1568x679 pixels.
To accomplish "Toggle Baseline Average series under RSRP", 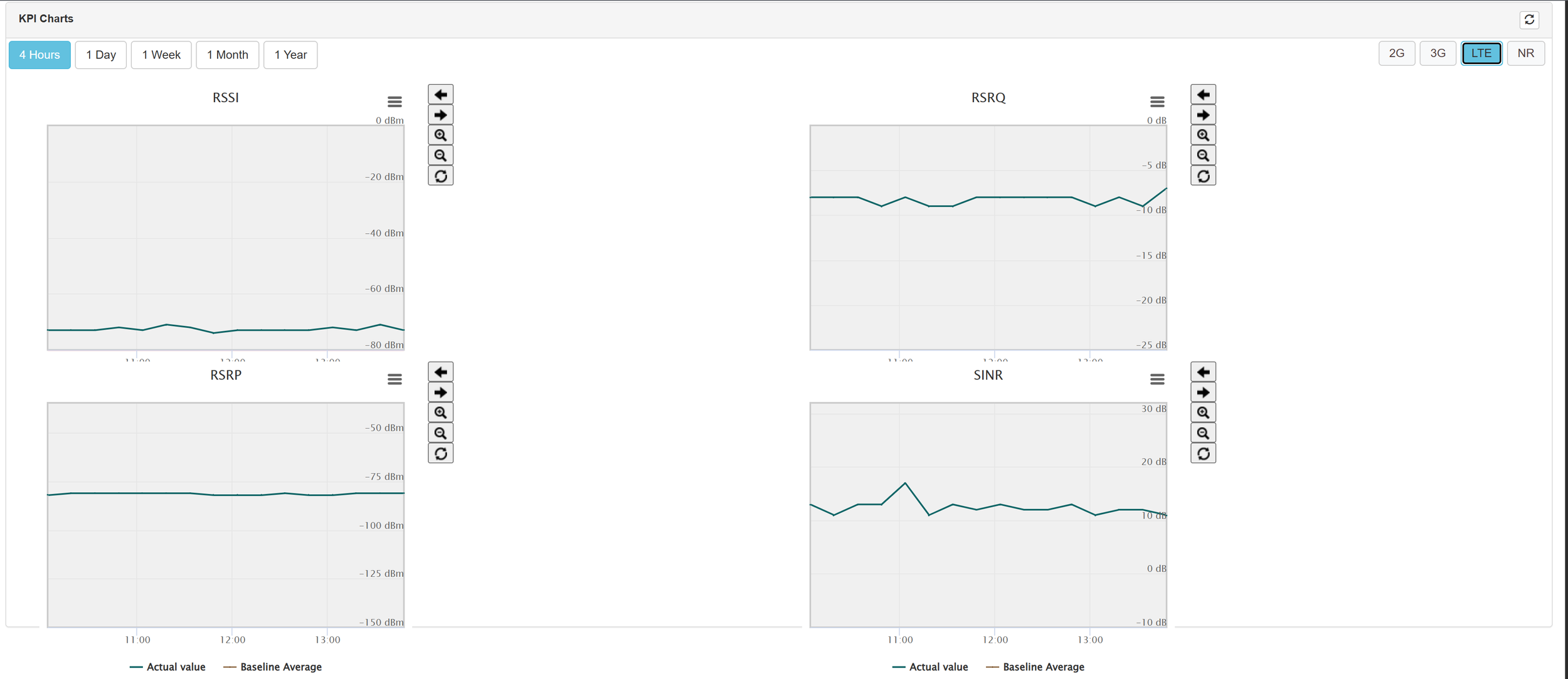I will 273,667.
